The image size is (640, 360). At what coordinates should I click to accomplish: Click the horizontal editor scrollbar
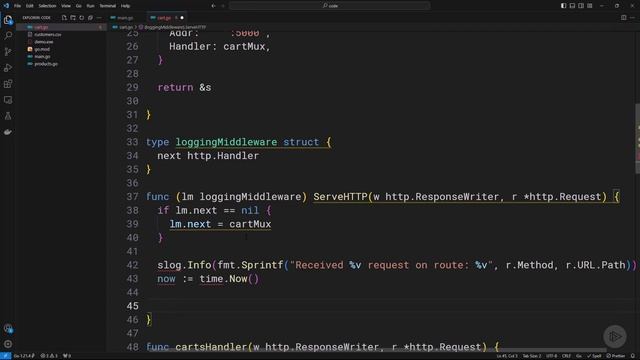click(x=378, y=350)
